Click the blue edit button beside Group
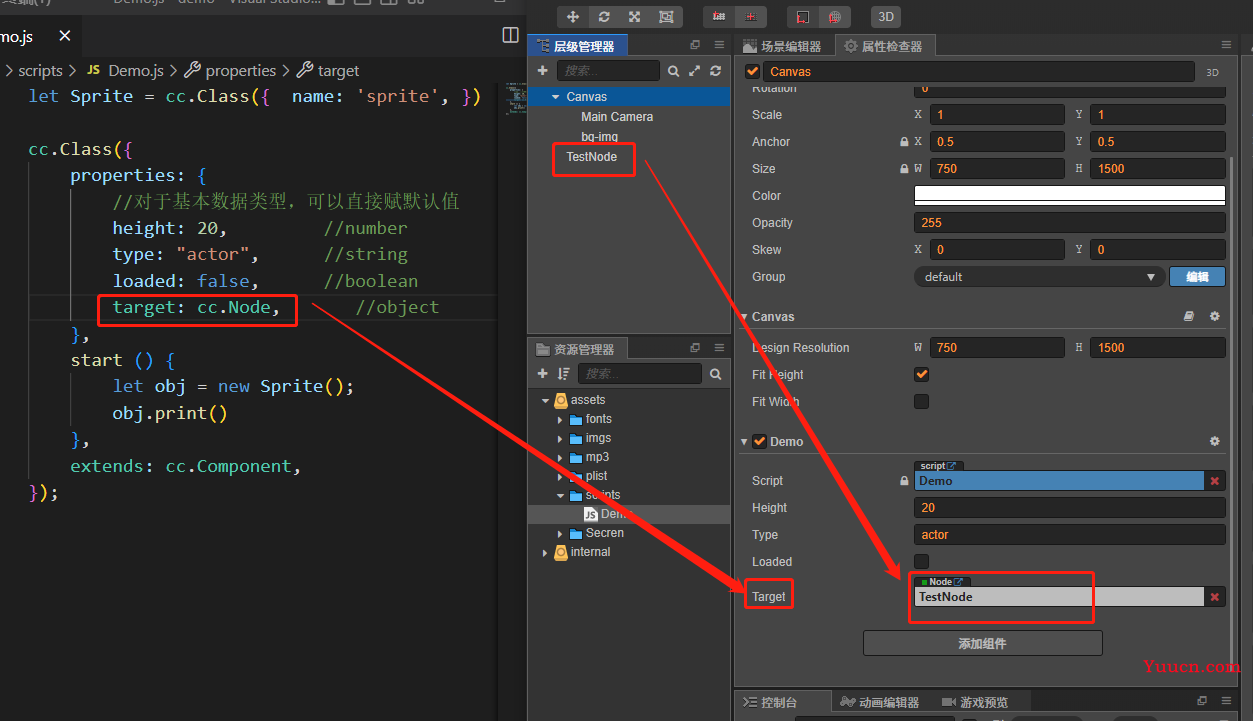This screenshot has width=1253, height=721. coord(1197,277)
